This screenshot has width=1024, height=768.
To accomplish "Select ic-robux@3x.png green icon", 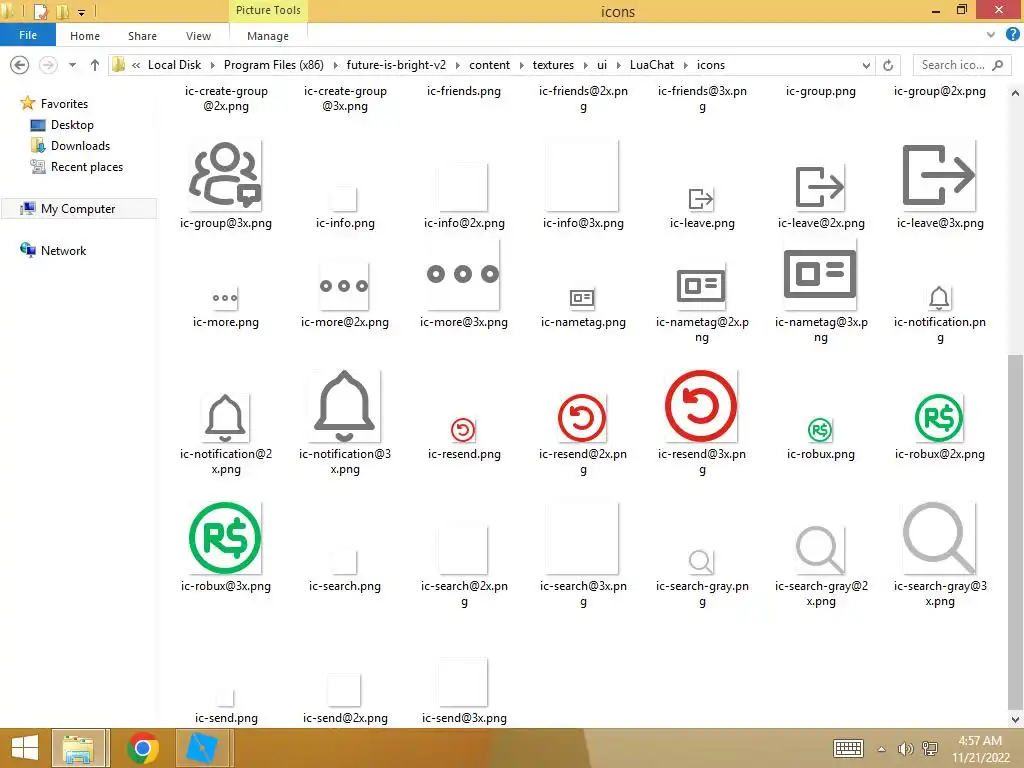I will pyautogui.click(x=225, y=538).
